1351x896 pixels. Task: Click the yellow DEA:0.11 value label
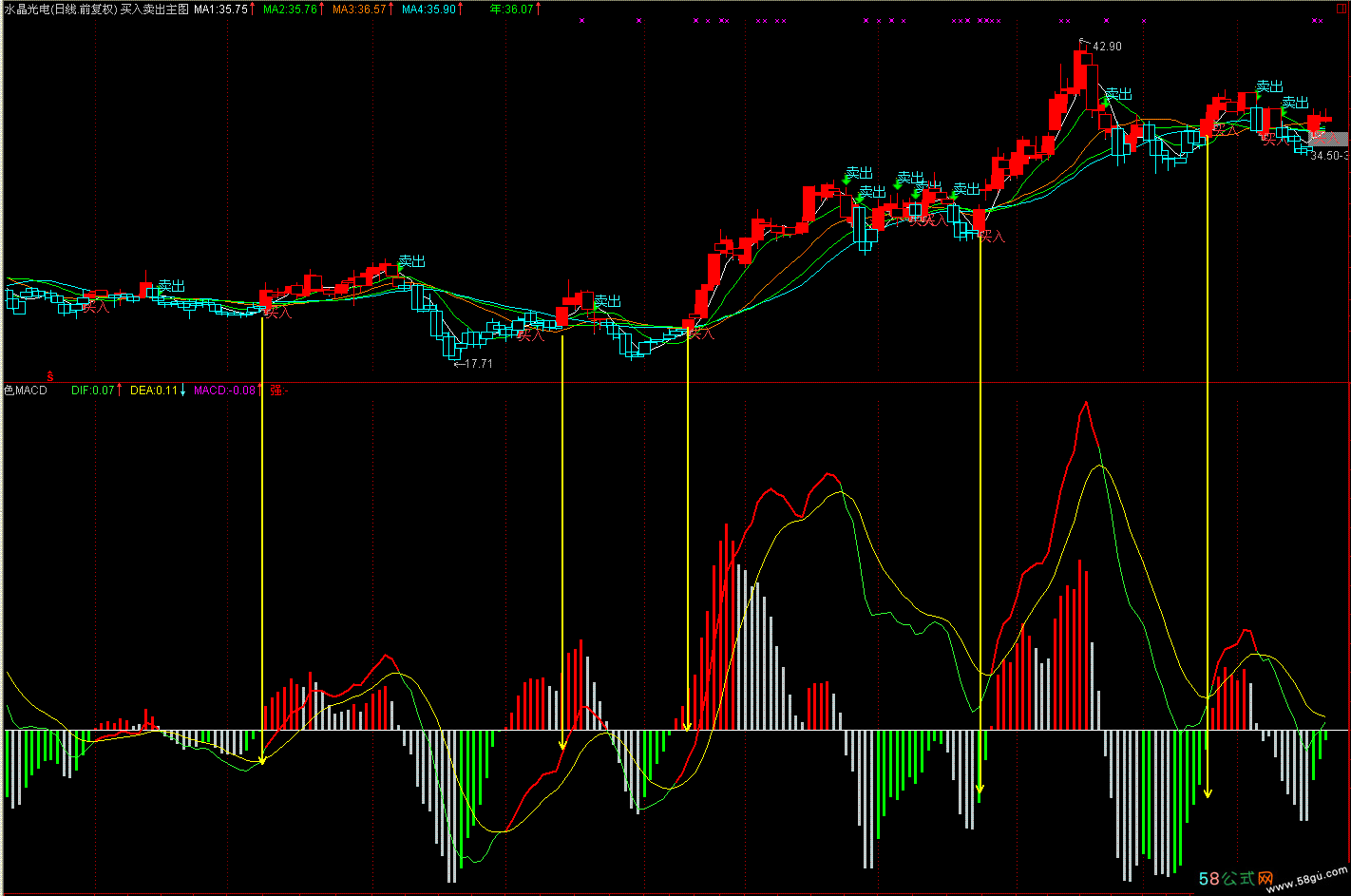coord(154,391)
